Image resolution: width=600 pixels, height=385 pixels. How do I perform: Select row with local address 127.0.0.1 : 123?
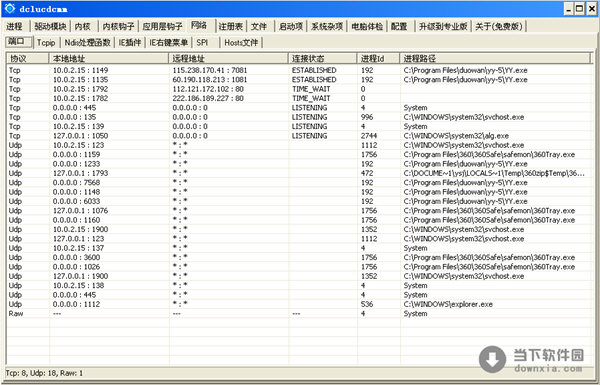pos(300,239)
